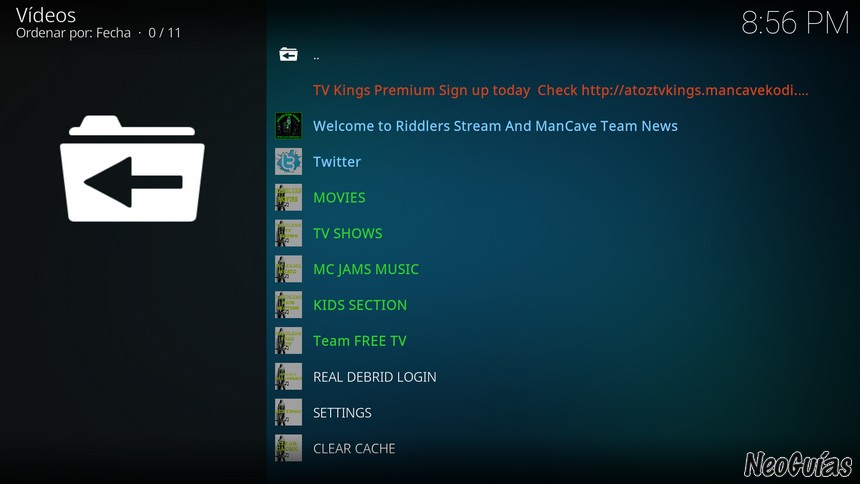Click the KIDS SECTION thumbnail icon
The image size is (860, 484).
pos(288,305)
